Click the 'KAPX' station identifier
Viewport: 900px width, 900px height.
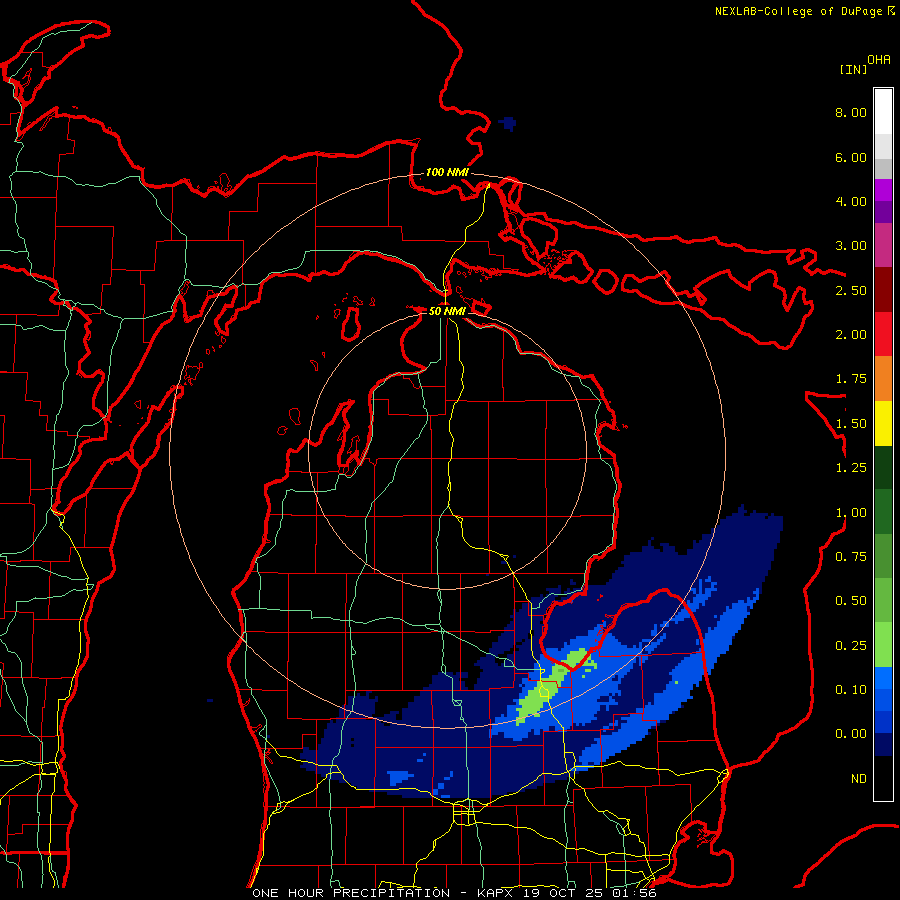pyautogui.click(x=497, y=893)
